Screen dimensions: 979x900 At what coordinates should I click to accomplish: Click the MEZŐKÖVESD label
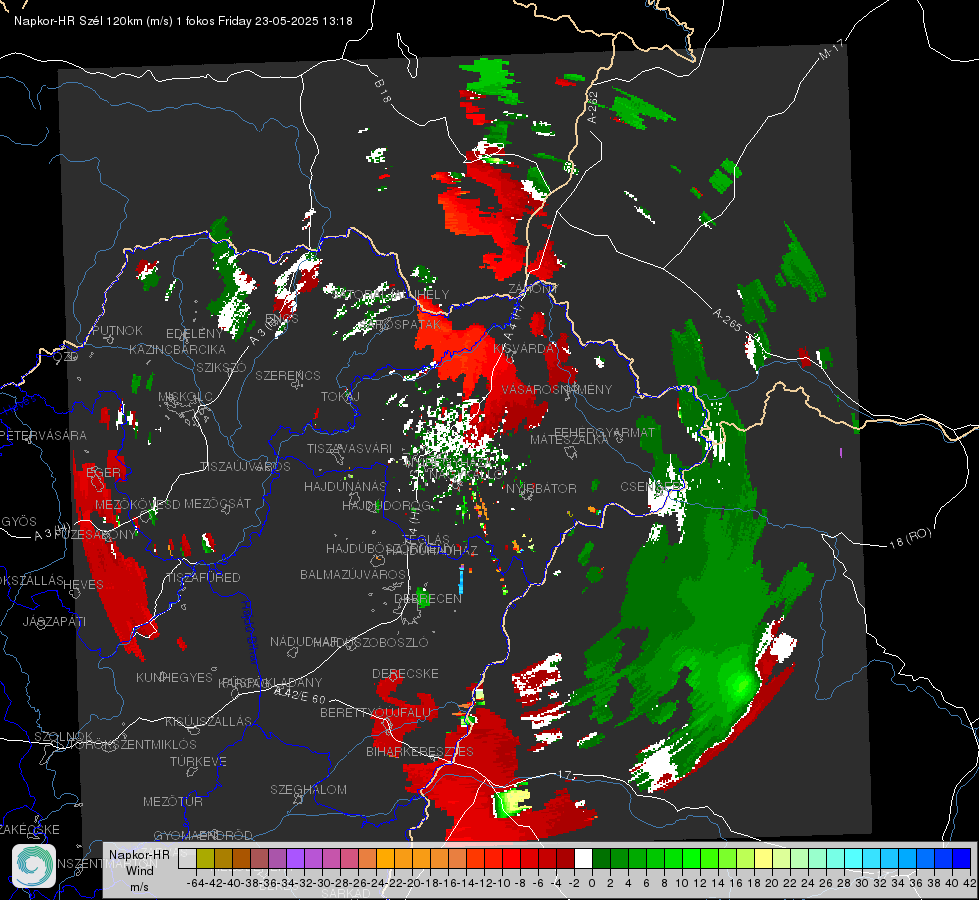coord(137,504)
